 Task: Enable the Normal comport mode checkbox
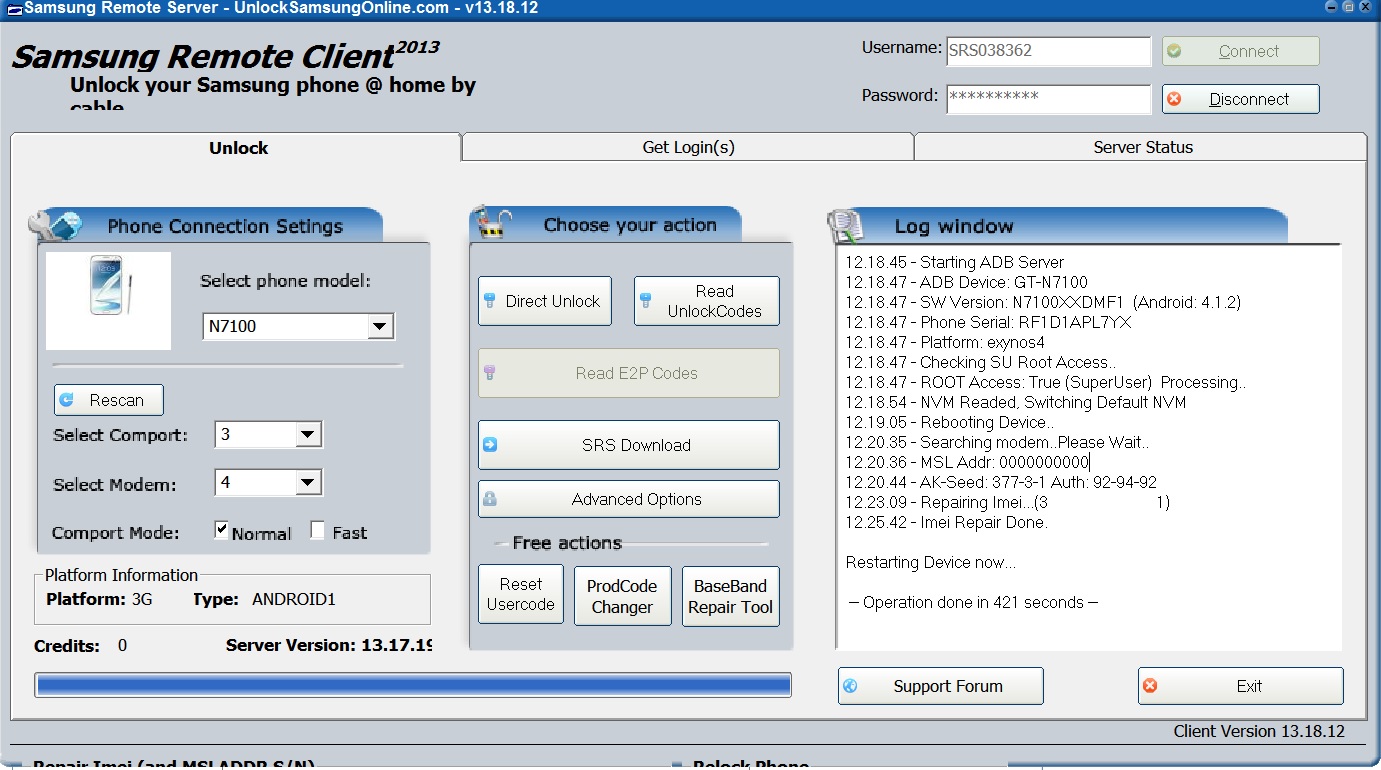pyautogui.click(x=222, y=531)
